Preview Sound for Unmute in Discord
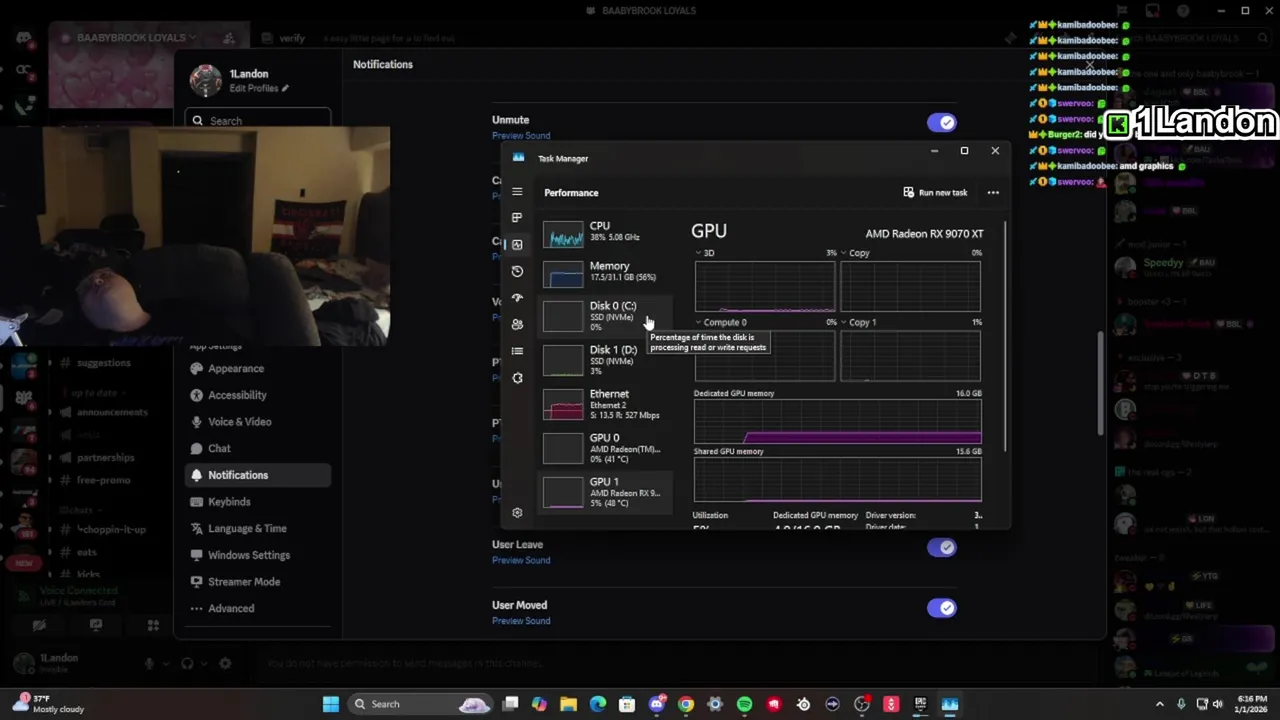This screenshot has width=1280, height=720. [x=521, y=136]
